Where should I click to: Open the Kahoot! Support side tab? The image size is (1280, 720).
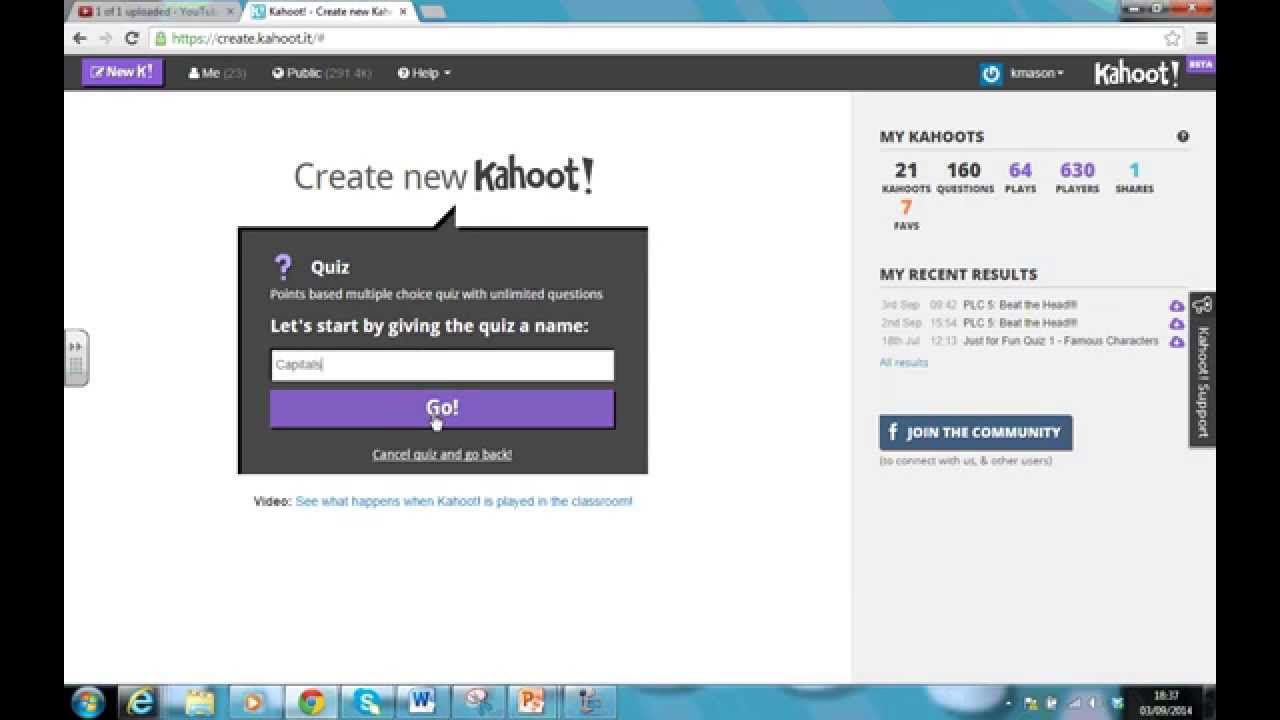click(x=1202, y=370)
